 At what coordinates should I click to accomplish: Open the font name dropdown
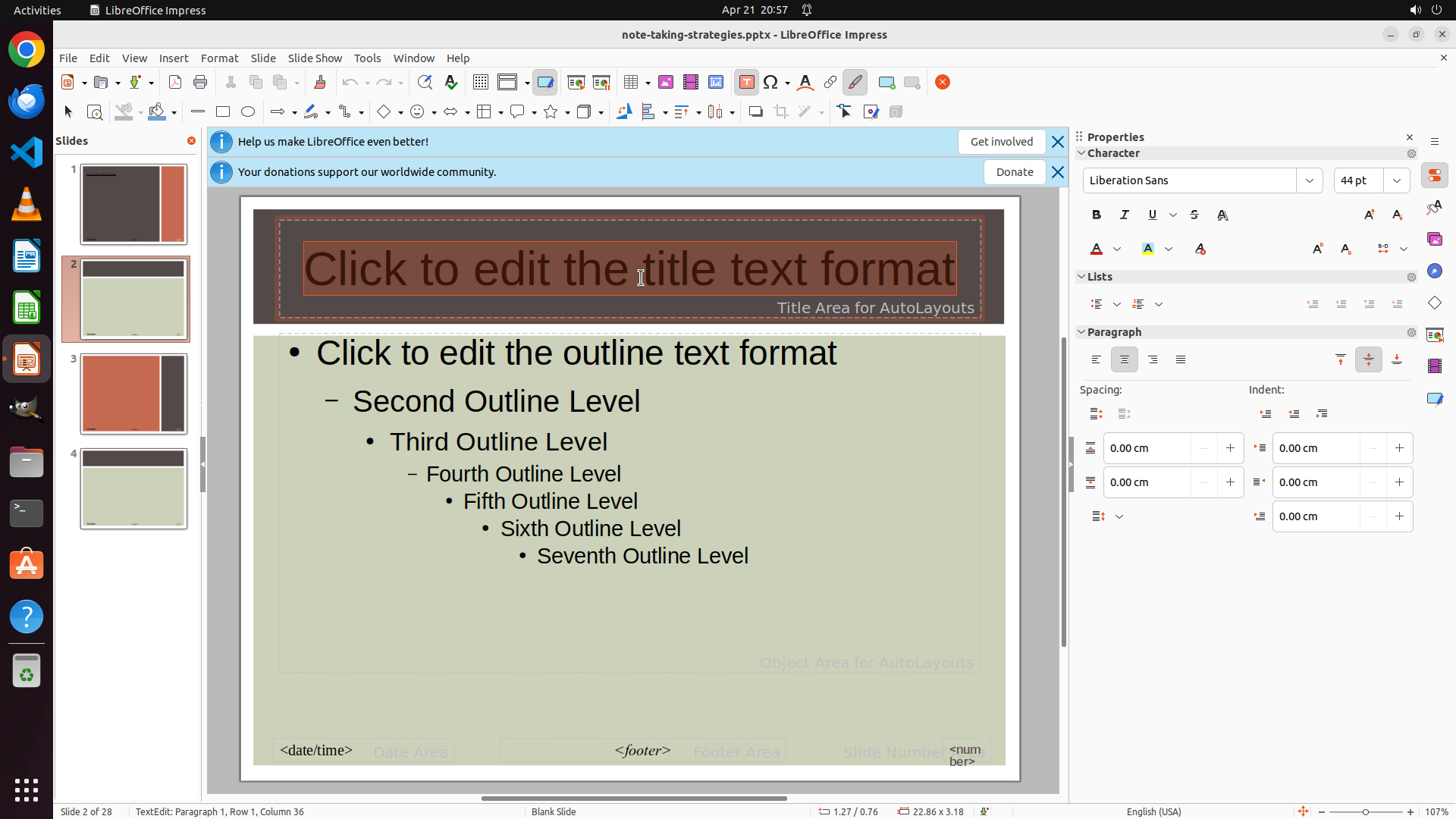1310,180
